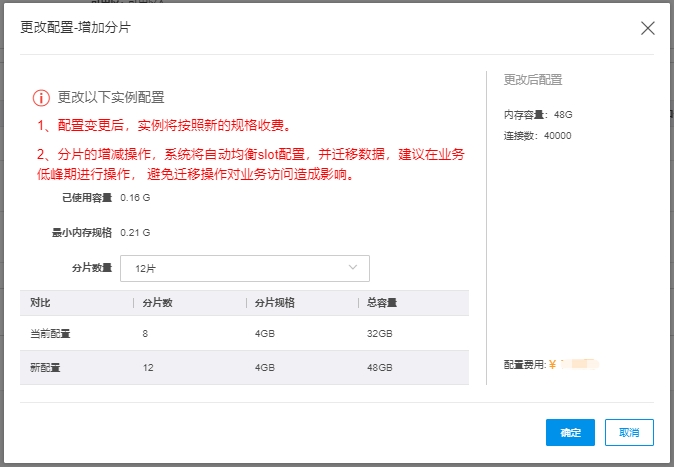Viewport: 674px width, 467px height.
Task: Close the 更改配置-增加分片 dialog
Action: (647, 28)
